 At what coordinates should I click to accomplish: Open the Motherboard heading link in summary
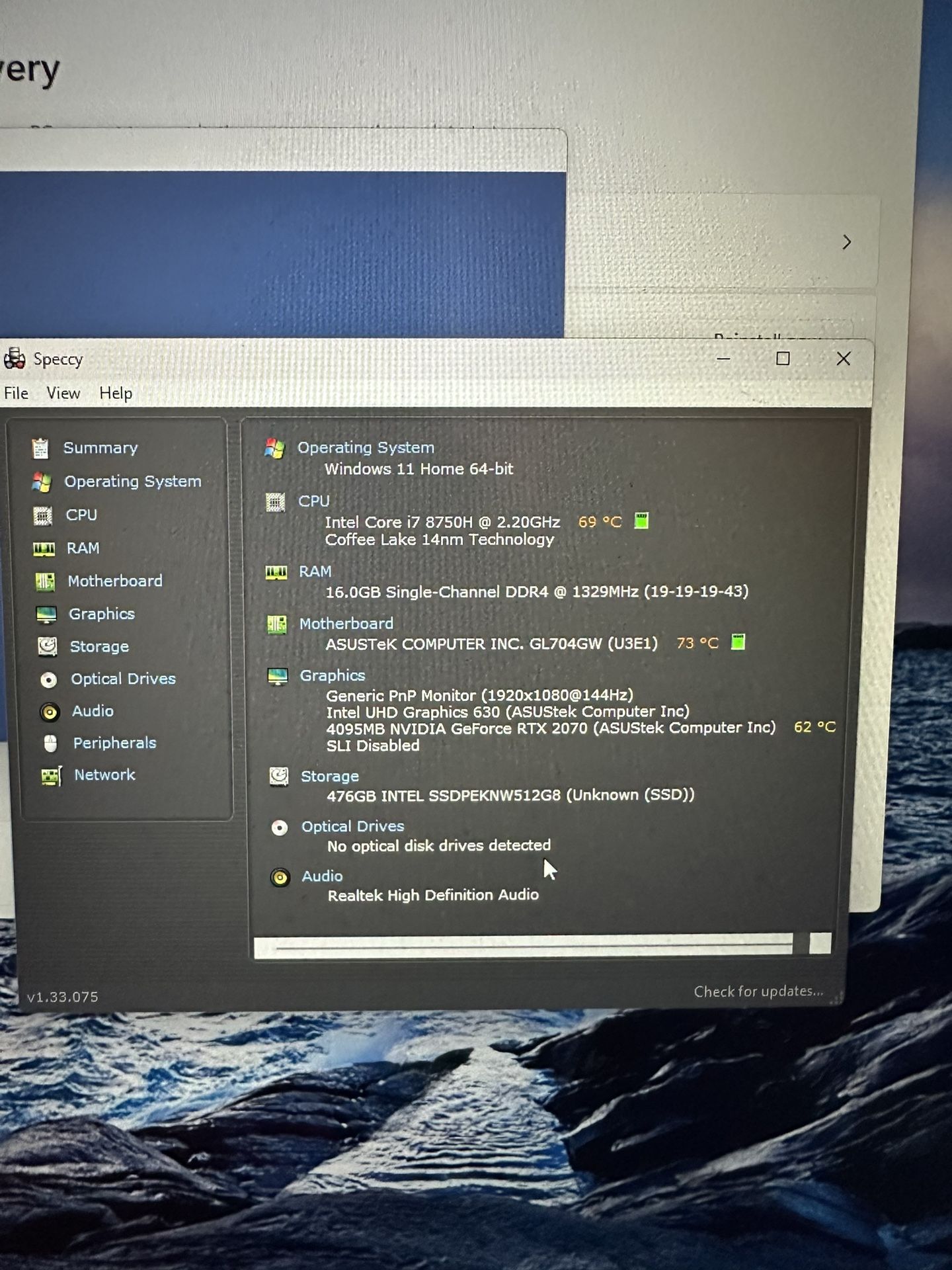coord(346,623)
